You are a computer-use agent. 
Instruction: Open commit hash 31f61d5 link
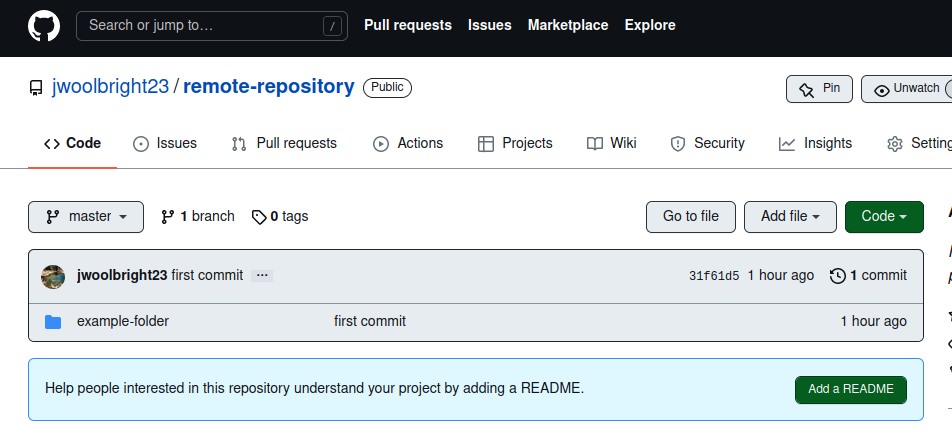tap(714, 276)
